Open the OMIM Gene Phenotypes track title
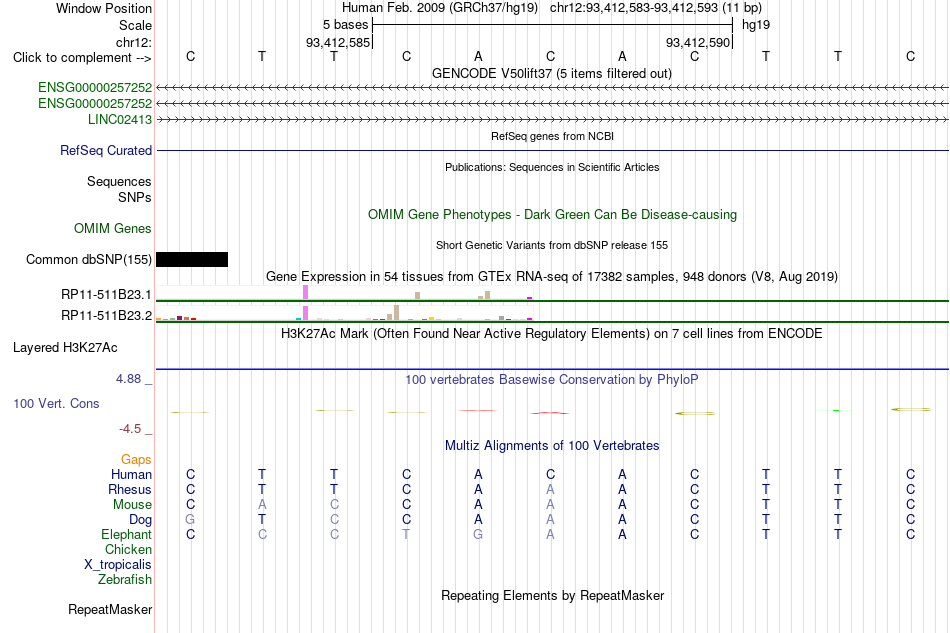The image size is (950, 633). (x=552, y=214)
